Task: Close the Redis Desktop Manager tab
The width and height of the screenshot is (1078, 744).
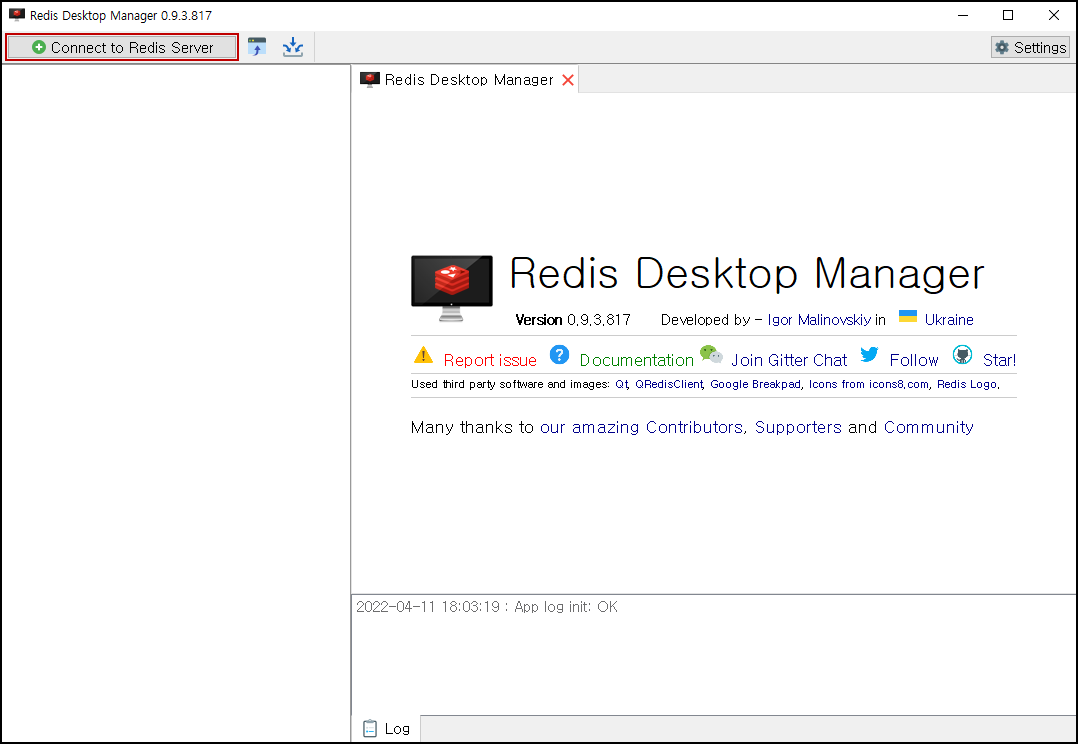Action: coord(568,80)
